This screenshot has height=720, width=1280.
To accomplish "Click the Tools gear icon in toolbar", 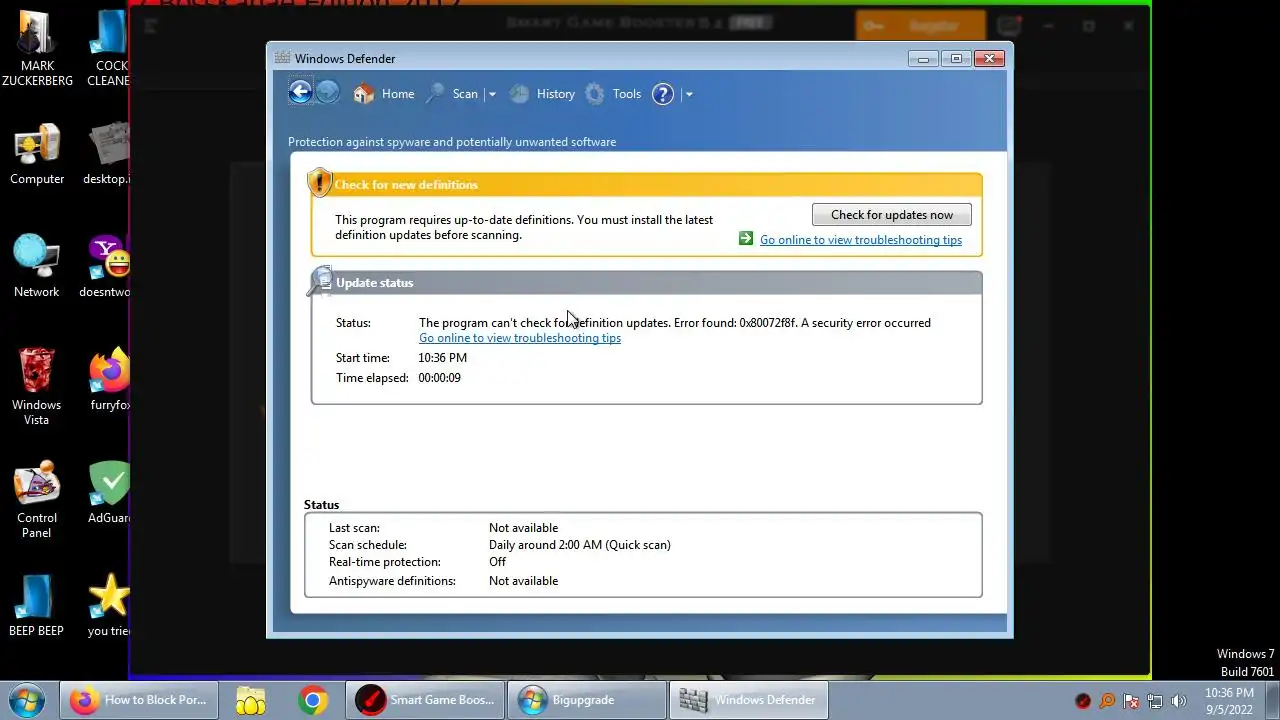I will coord(595,94).
